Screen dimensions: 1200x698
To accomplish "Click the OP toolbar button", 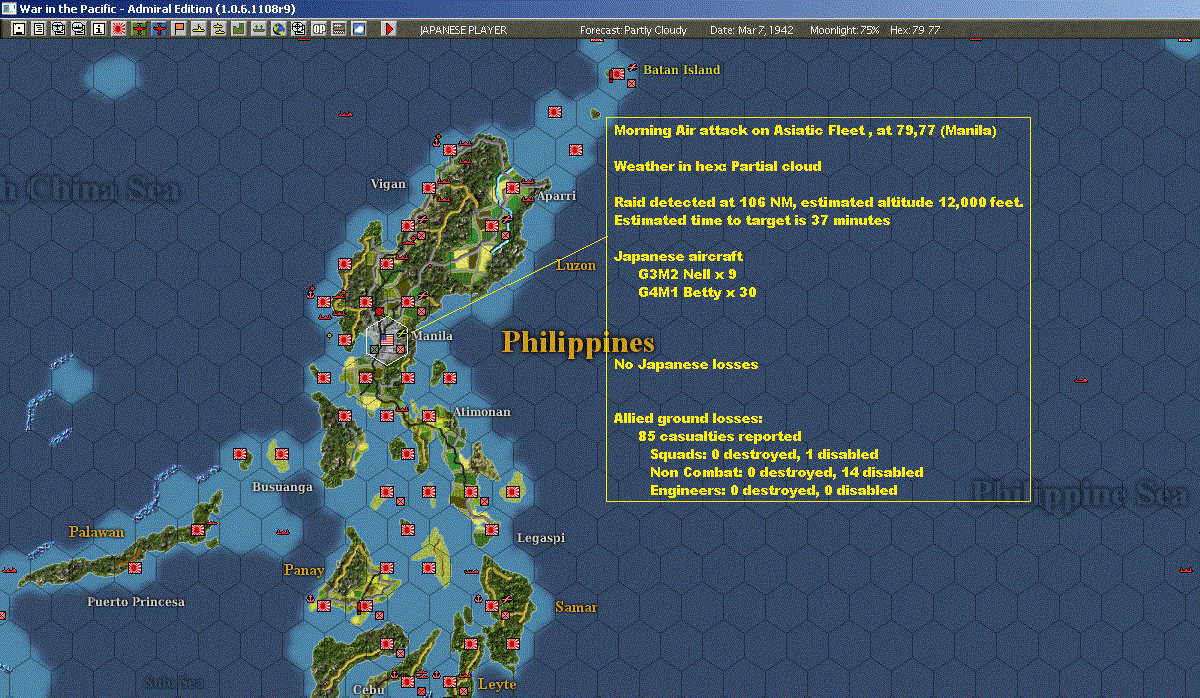I will tap(318, 29).
